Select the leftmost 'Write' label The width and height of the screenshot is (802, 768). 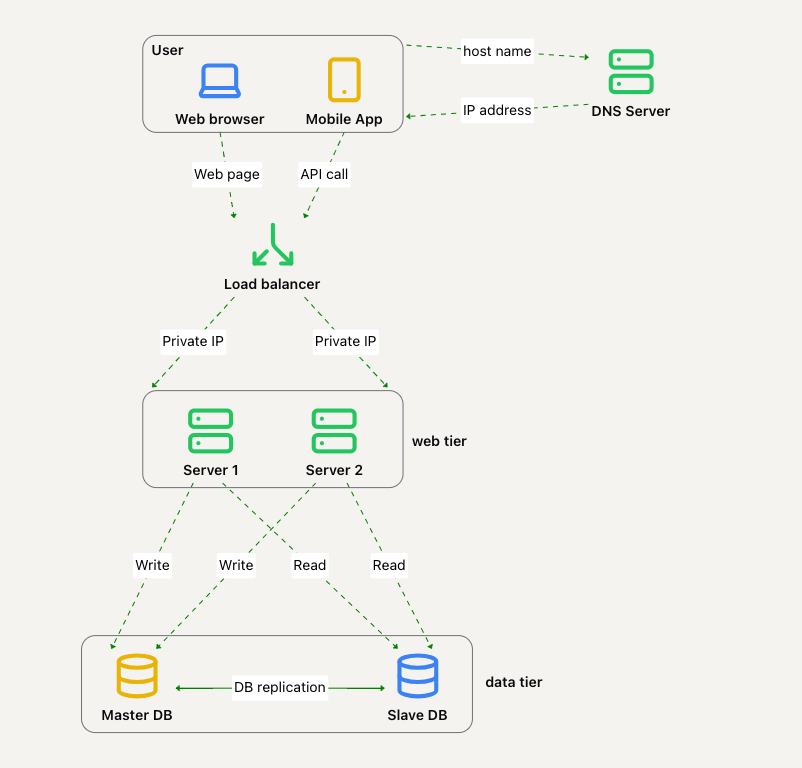pyautogui.click(x=153, y=565)
